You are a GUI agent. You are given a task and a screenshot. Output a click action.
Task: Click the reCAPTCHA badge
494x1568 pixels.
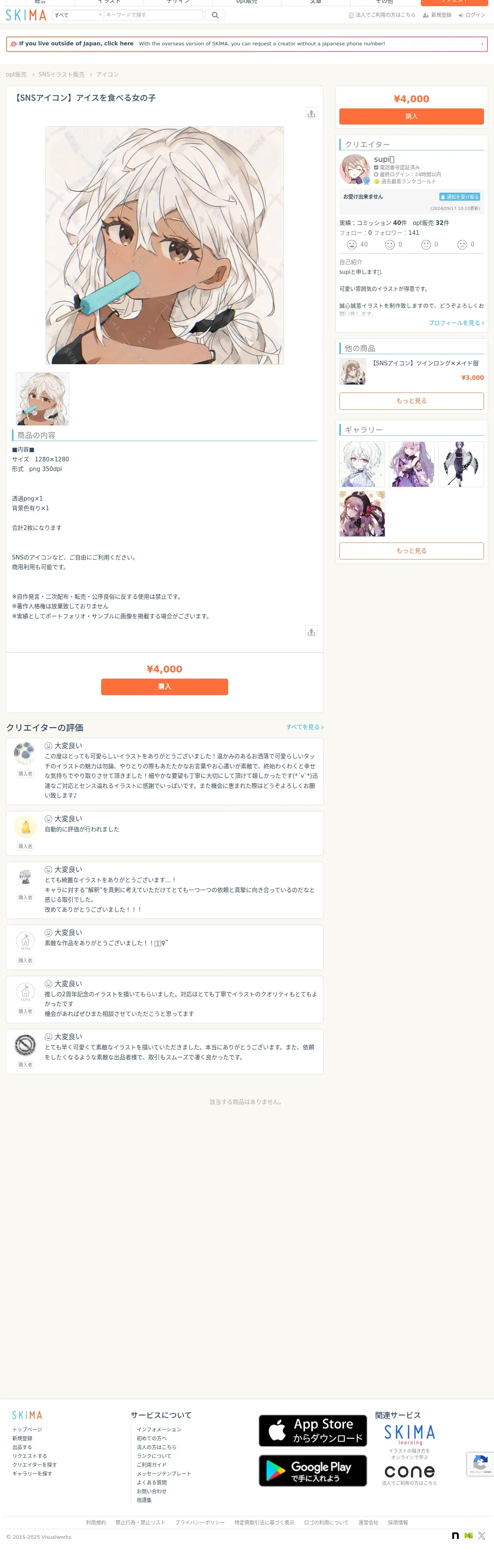pyautogui.click(x=481, y=1464)
